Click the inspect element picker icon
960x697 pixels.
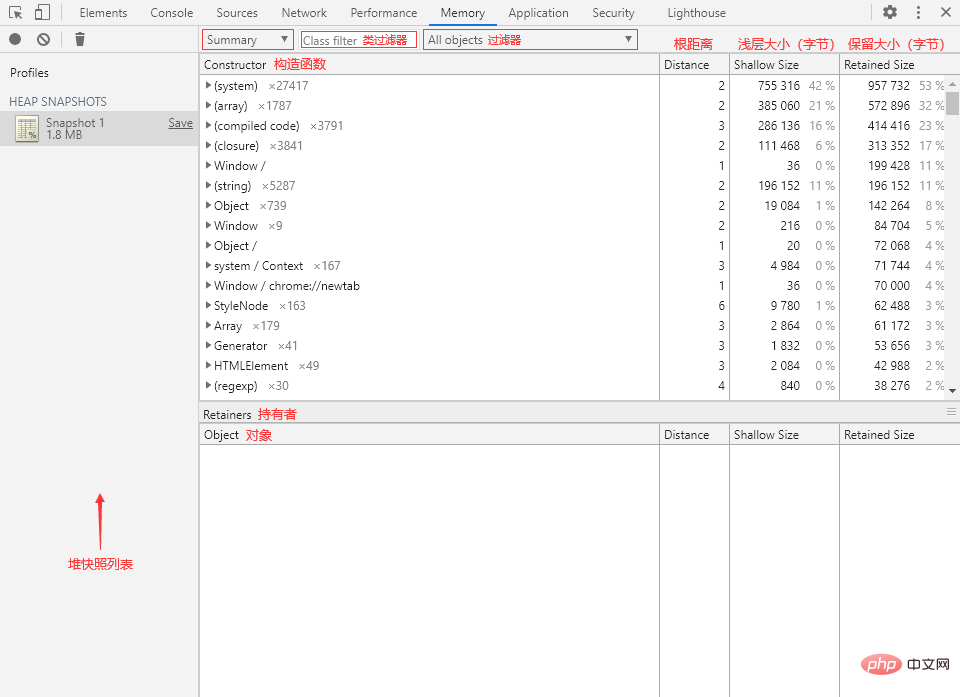(15, 12)
